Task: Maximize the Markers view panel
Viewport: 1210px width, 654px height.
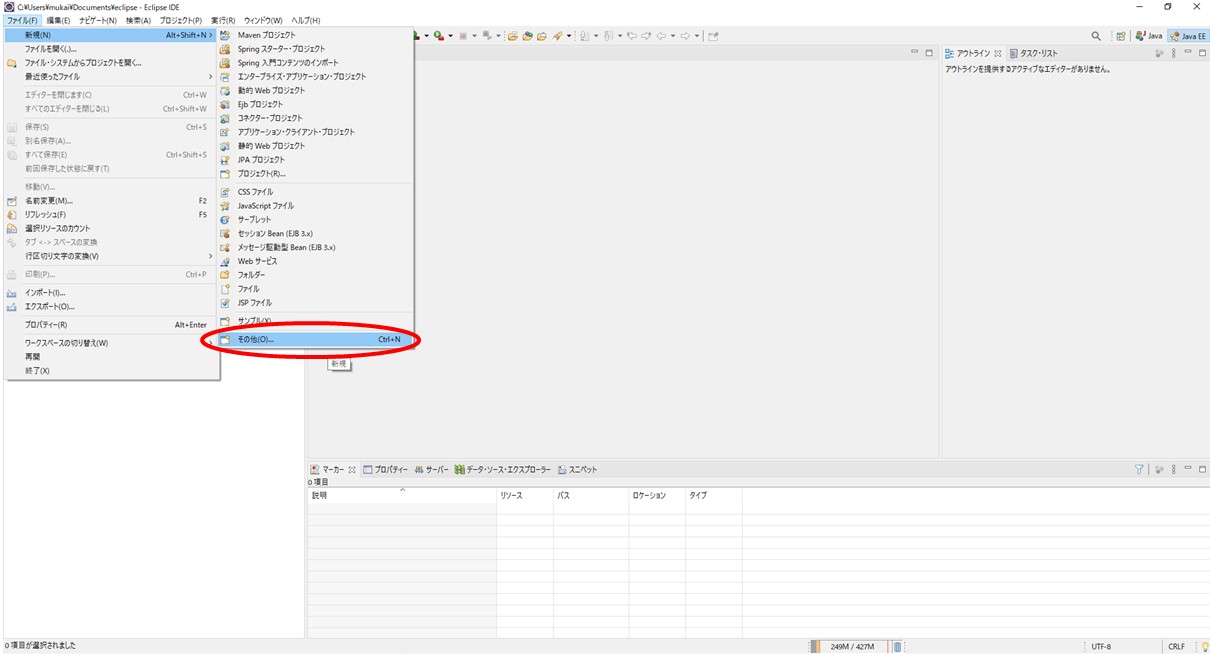Action: [x=1201, y=469]
